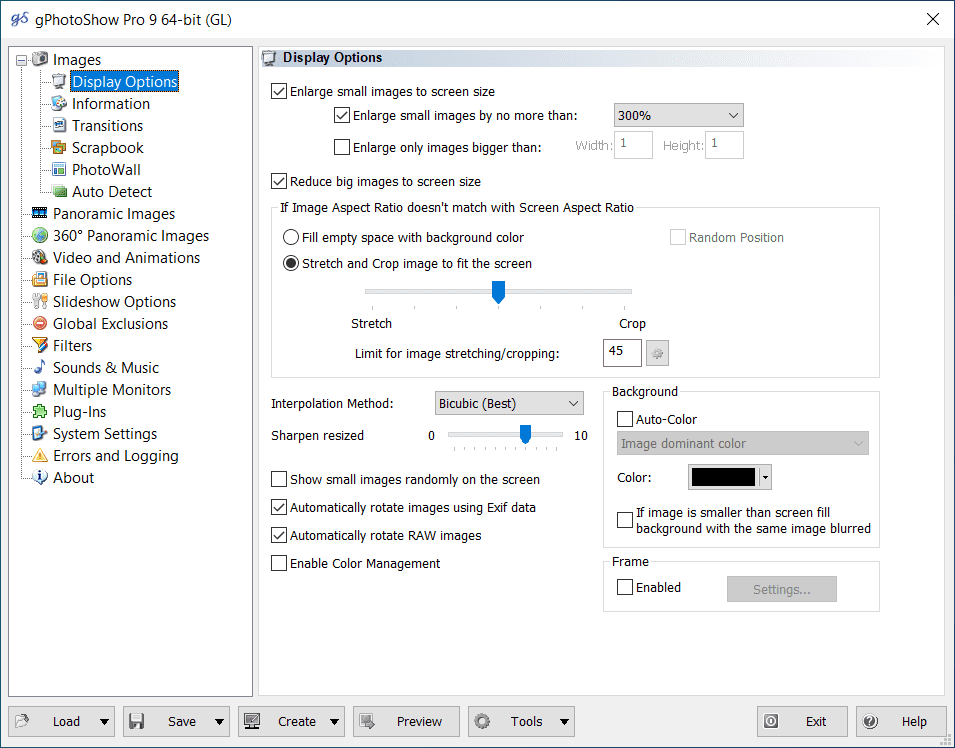Open the 300% enlarge limit dropdown

pos(678,115)
